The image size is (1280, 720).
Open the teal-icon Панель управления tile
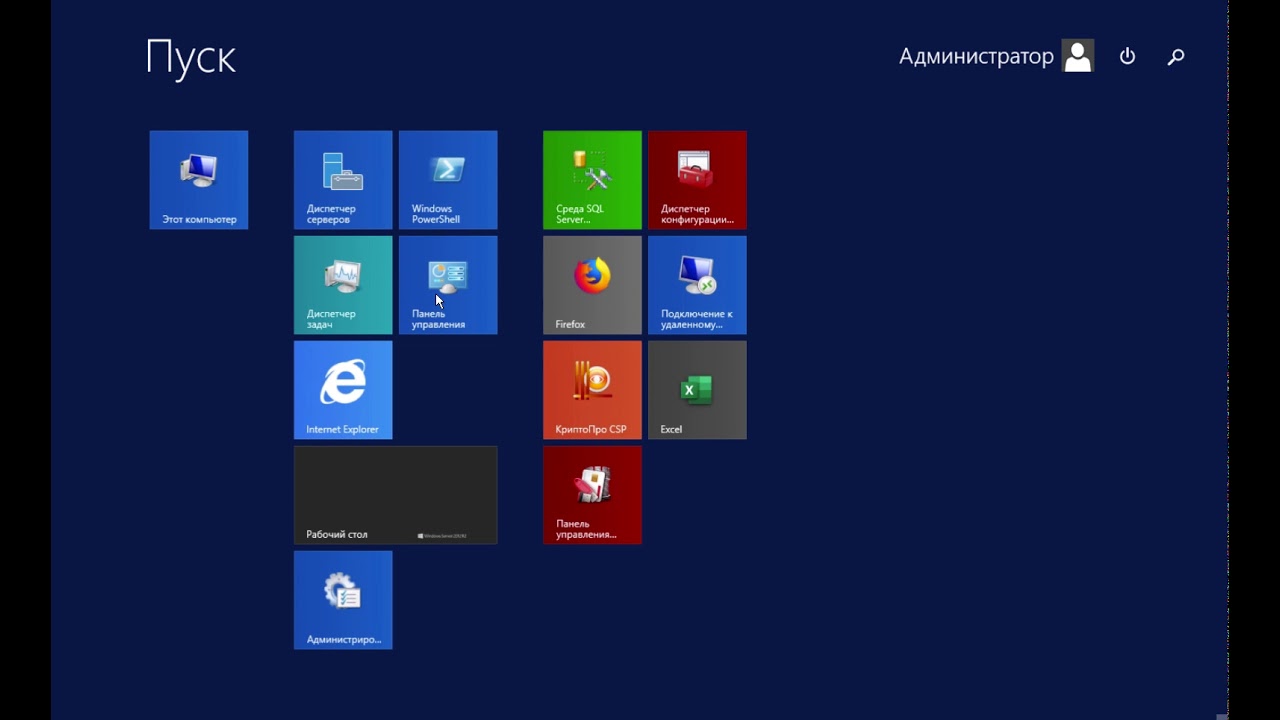(x=448, y=285)
